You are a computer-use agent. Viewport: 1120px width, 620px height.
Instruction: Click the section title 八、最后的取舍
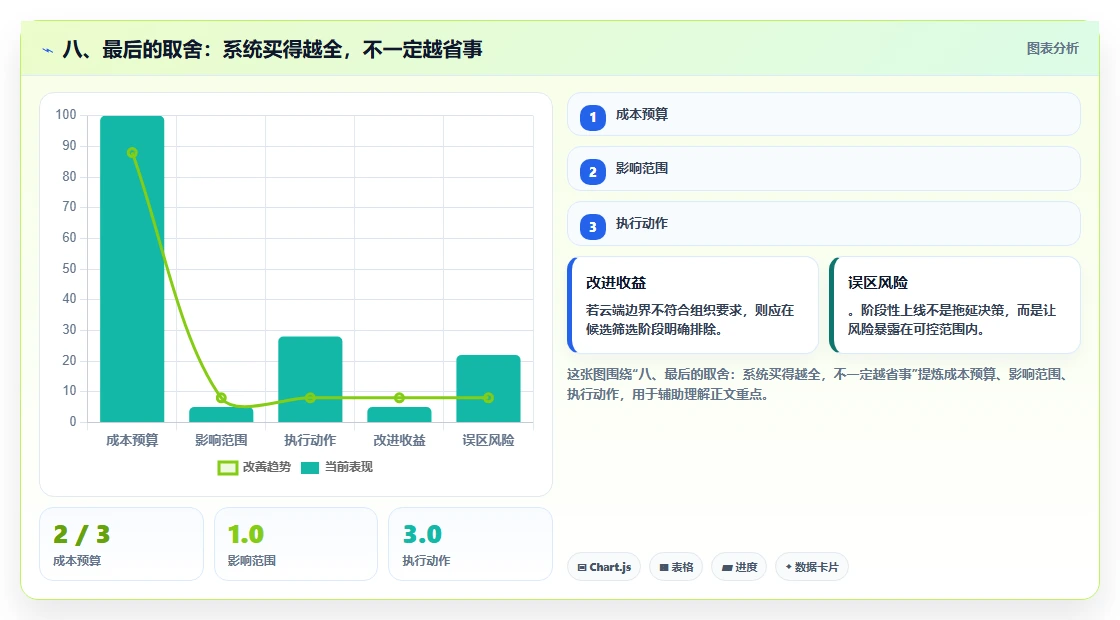coord(272,49)
